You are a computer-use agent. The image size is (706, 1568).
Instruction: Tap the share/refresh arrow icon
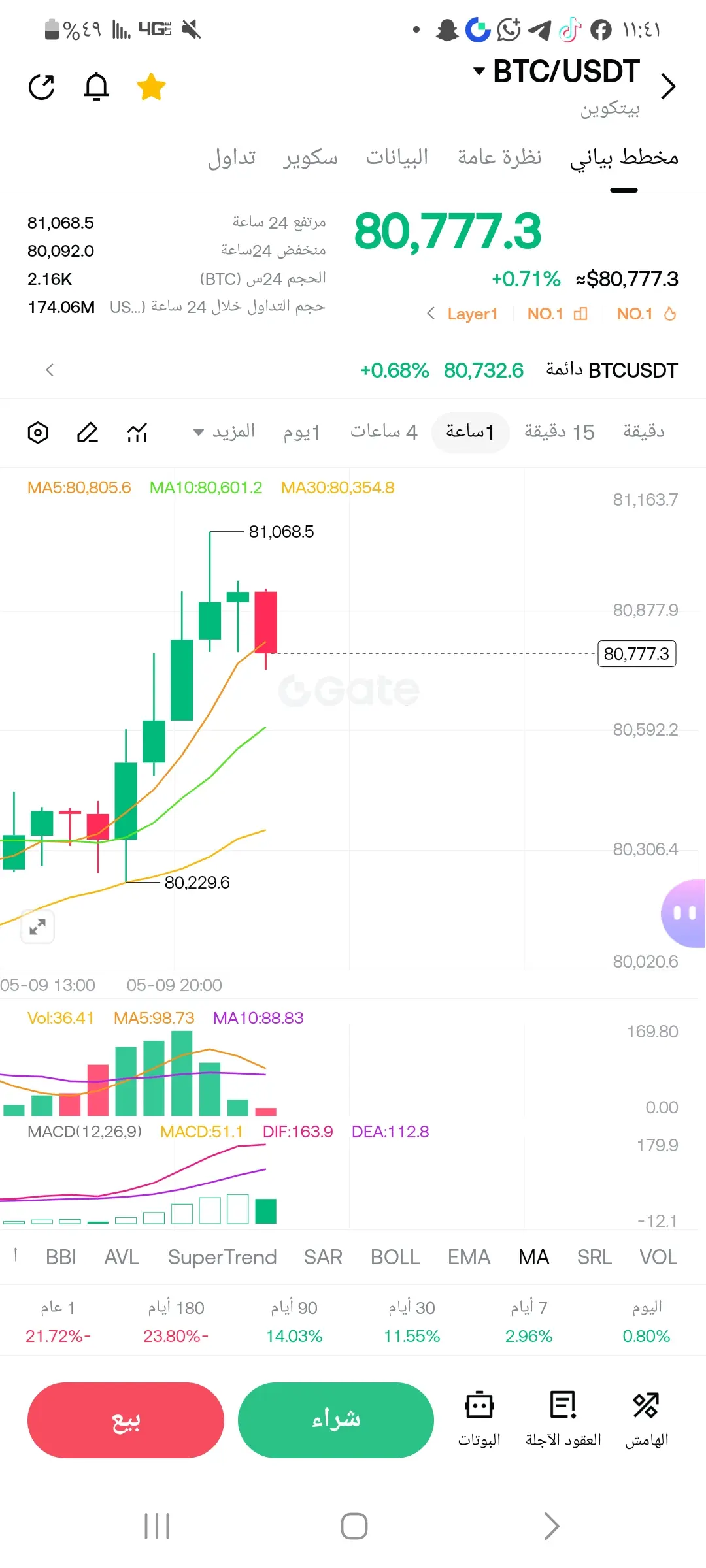click(x=42, y=87)
